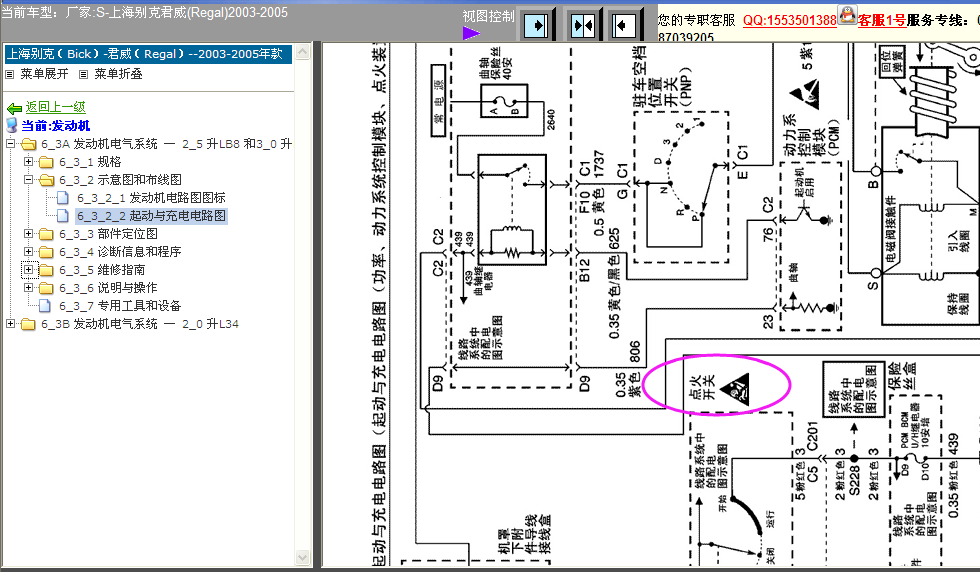Click the purple play arrow under 视图控制
The width and height of the screenshot is (980, 572).
tap(471, 33)
